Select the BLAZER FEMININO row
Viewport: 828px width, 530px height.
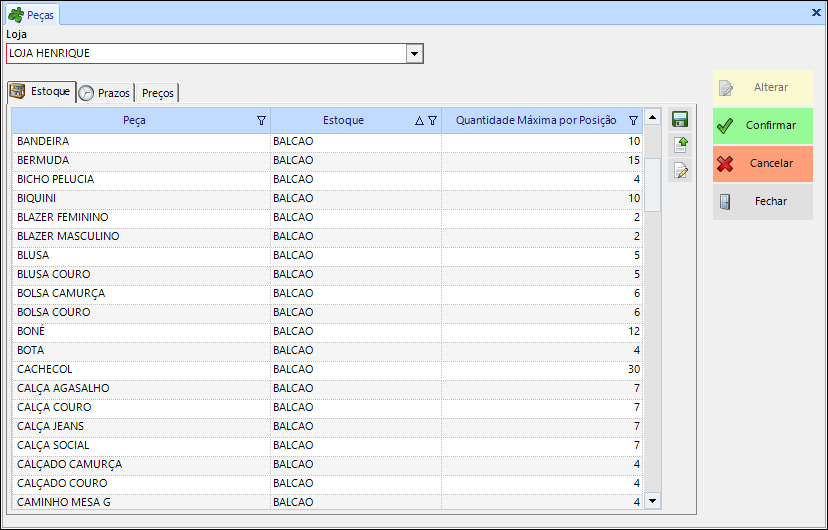[327, 217]
